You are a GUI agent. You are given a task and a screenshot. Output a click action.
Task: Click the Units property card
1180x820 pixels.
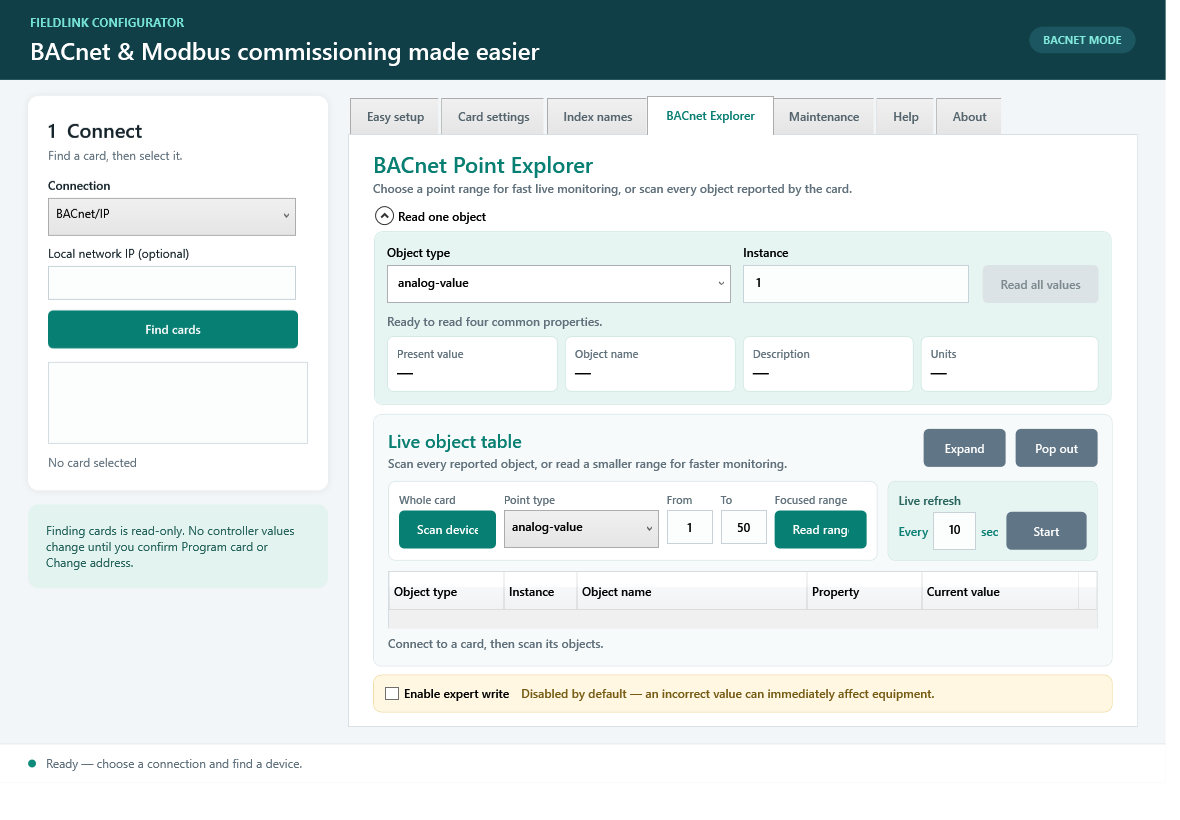(x=1009, y=364)
